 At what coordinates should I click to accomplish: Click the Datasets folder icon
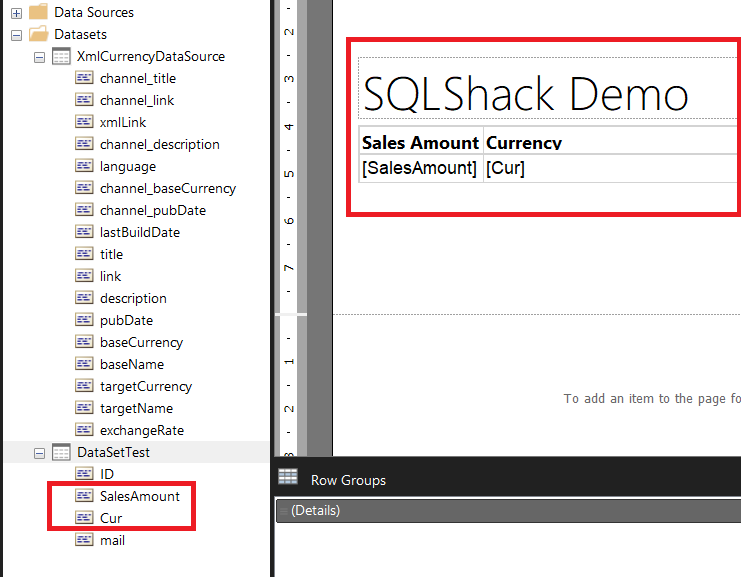[x=38, y=34]
